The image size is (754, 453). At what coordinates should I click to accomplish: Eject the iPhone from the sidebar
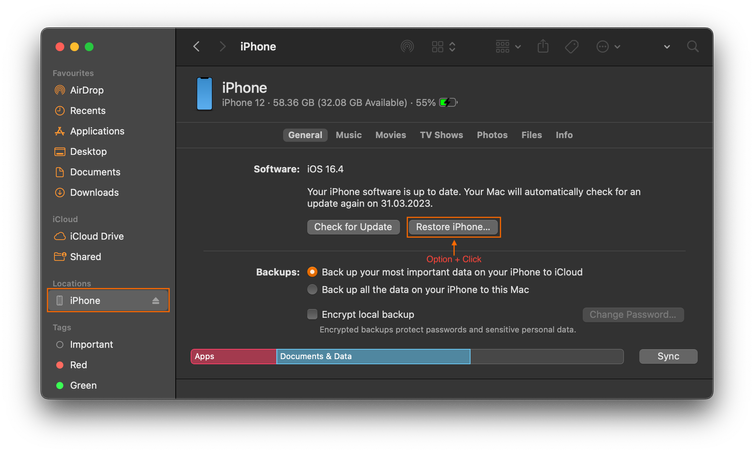click(155, 301)
